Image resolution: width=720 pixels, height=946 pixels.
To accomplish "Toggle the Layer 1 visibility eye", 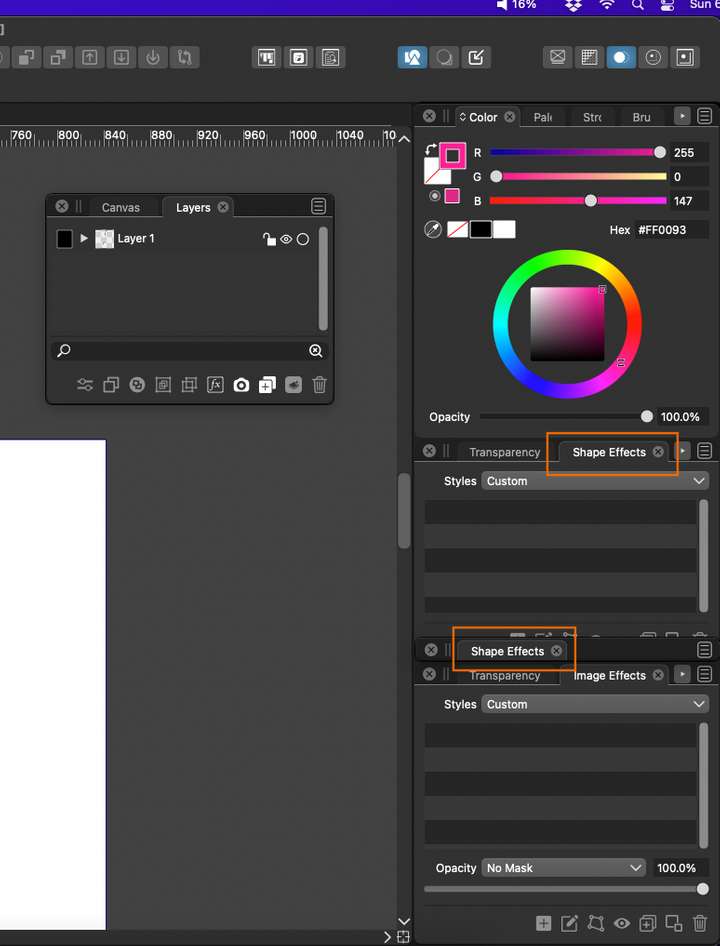I will point(286,239).
